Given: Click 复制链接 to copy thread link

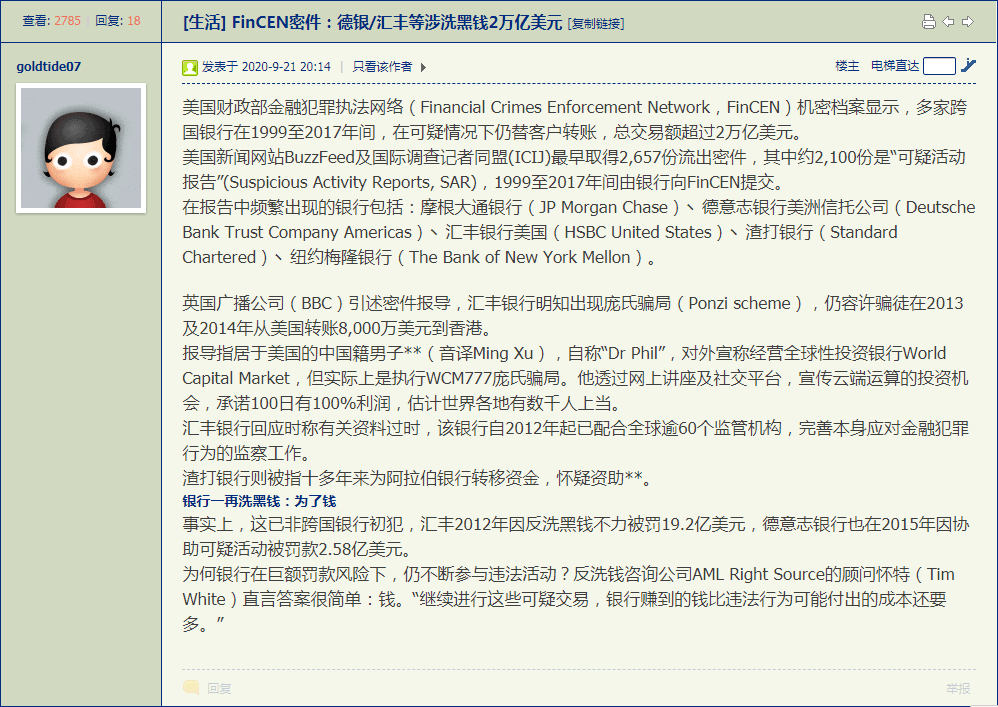Looking at the screenshot, I should click(596, 24).
